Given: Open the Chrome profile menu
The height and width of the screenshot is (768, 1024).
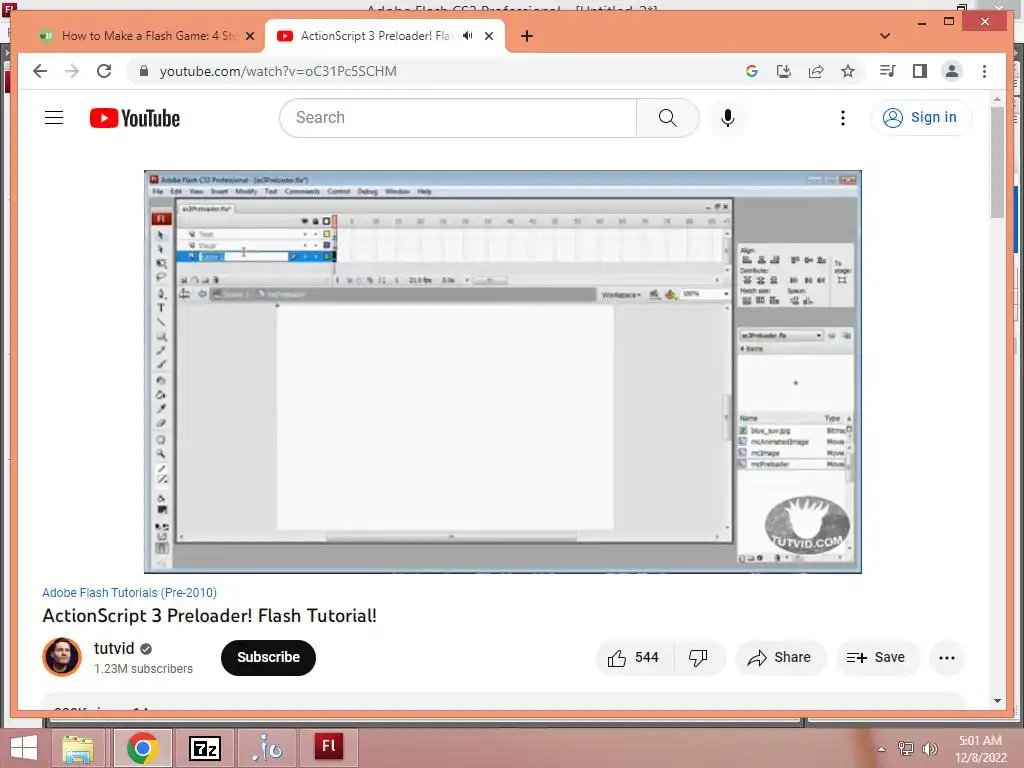Looking at the screenshot, I should (x=952, y=71).
